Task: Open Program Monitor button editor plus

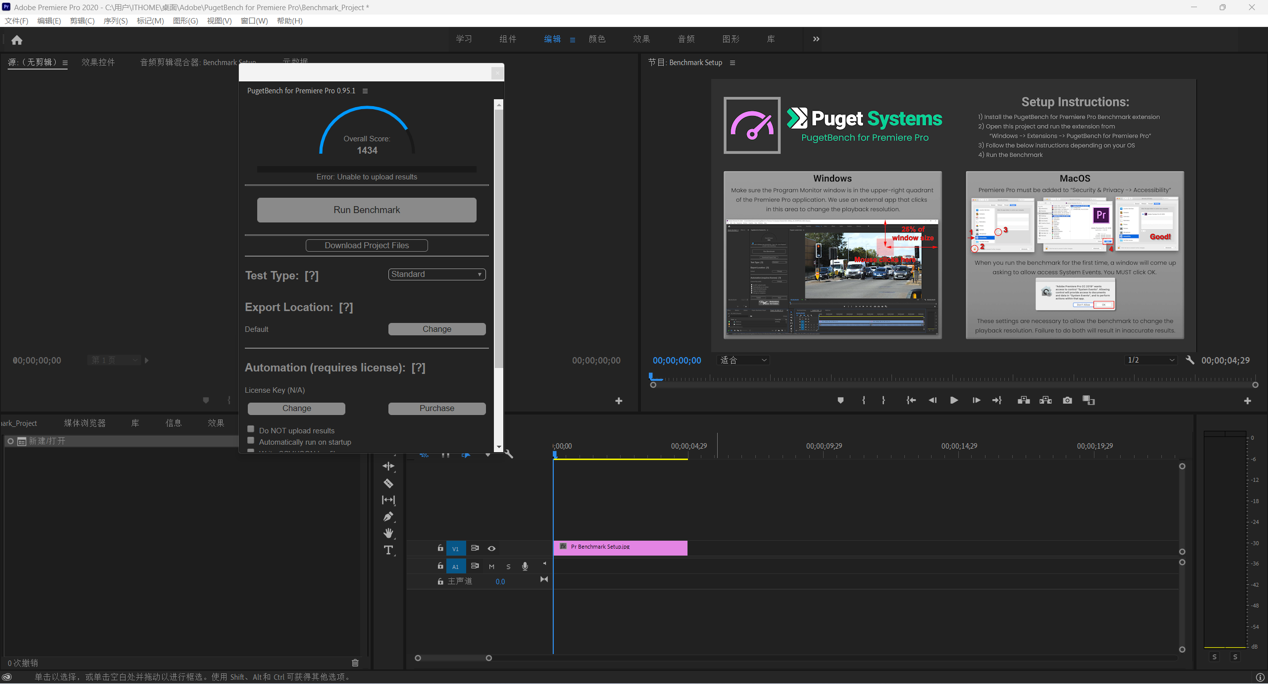Action: pos(1247,401)
